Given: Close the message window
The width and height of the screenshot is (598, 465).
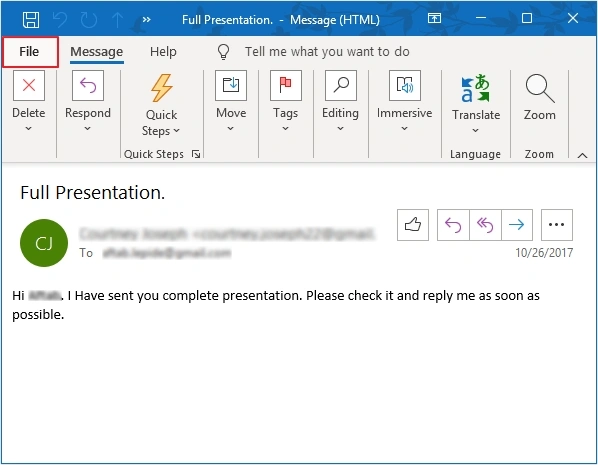Looking at the screenshot, I should pyautogui.click(x=573, y=18).
